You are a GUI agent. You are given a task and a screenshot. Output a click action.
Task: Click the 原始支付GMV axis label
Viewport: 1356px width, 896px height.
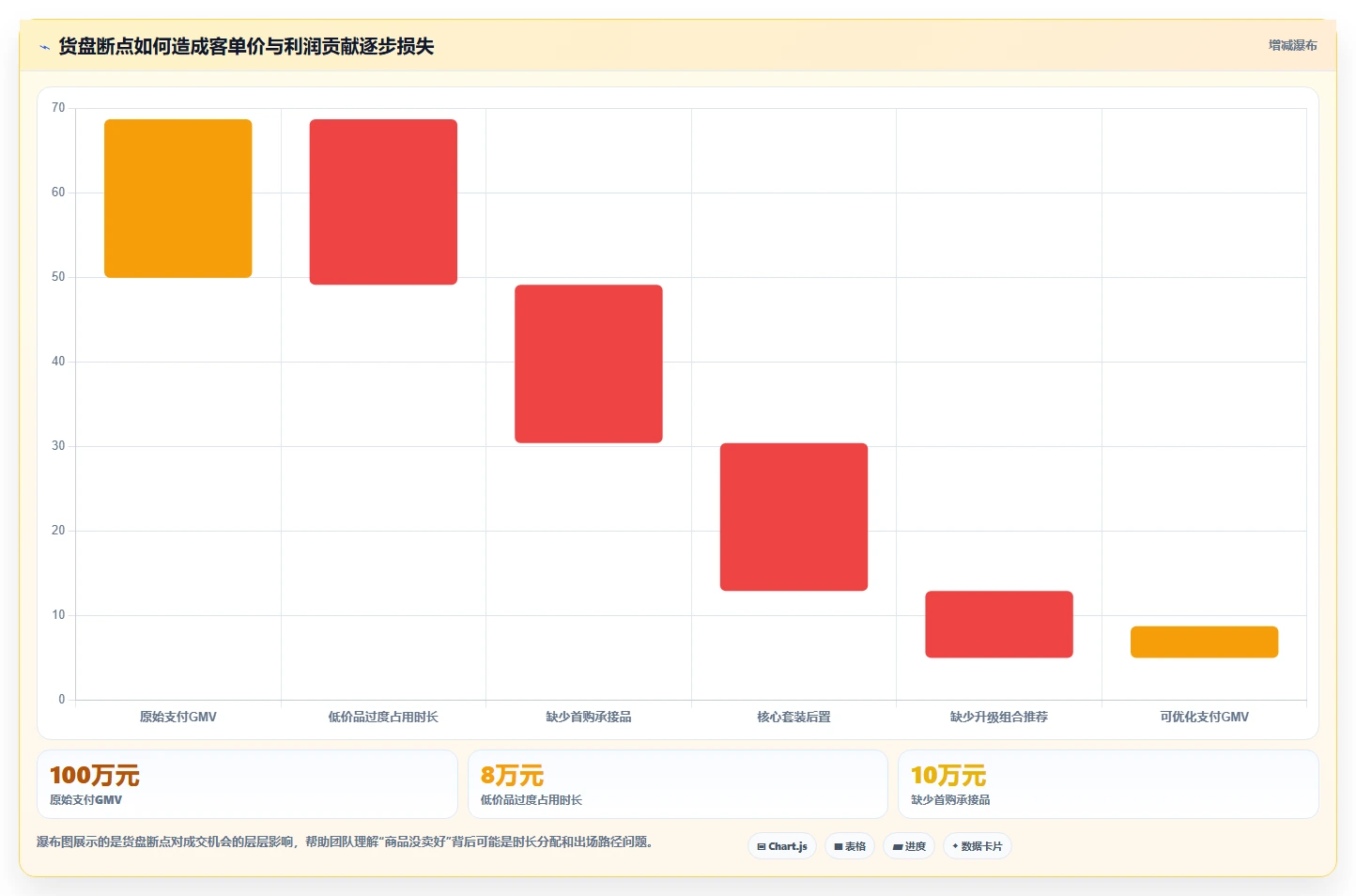(178, 717)
